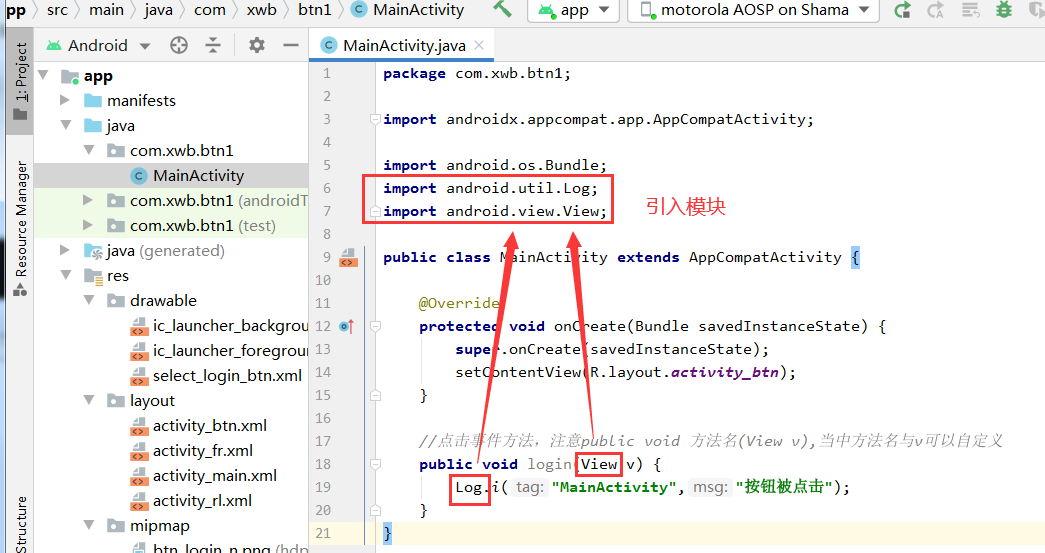Select activity_main.xml layout file

[x=171, y=476]
